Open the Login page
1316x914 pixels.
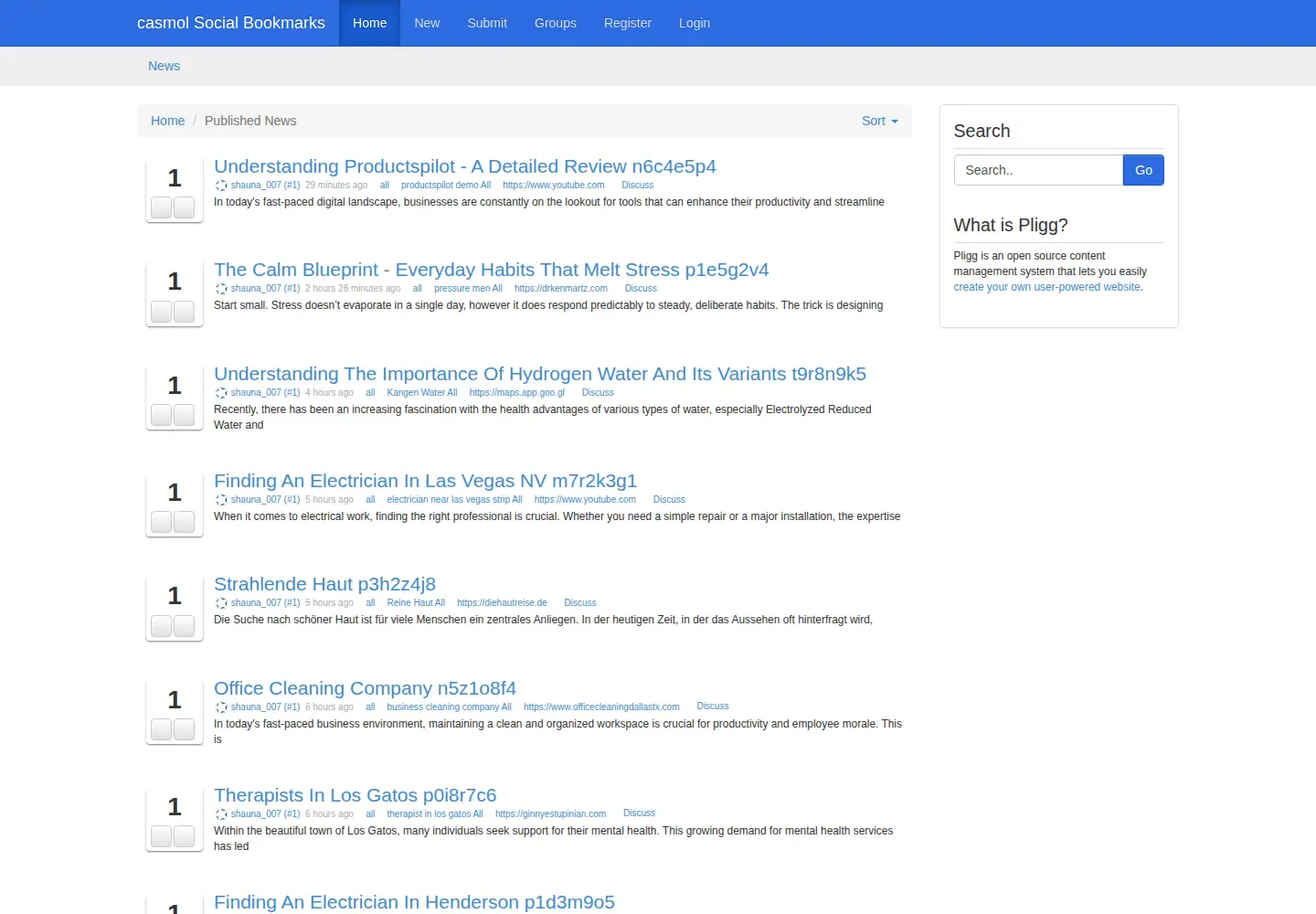click(695, 23)
